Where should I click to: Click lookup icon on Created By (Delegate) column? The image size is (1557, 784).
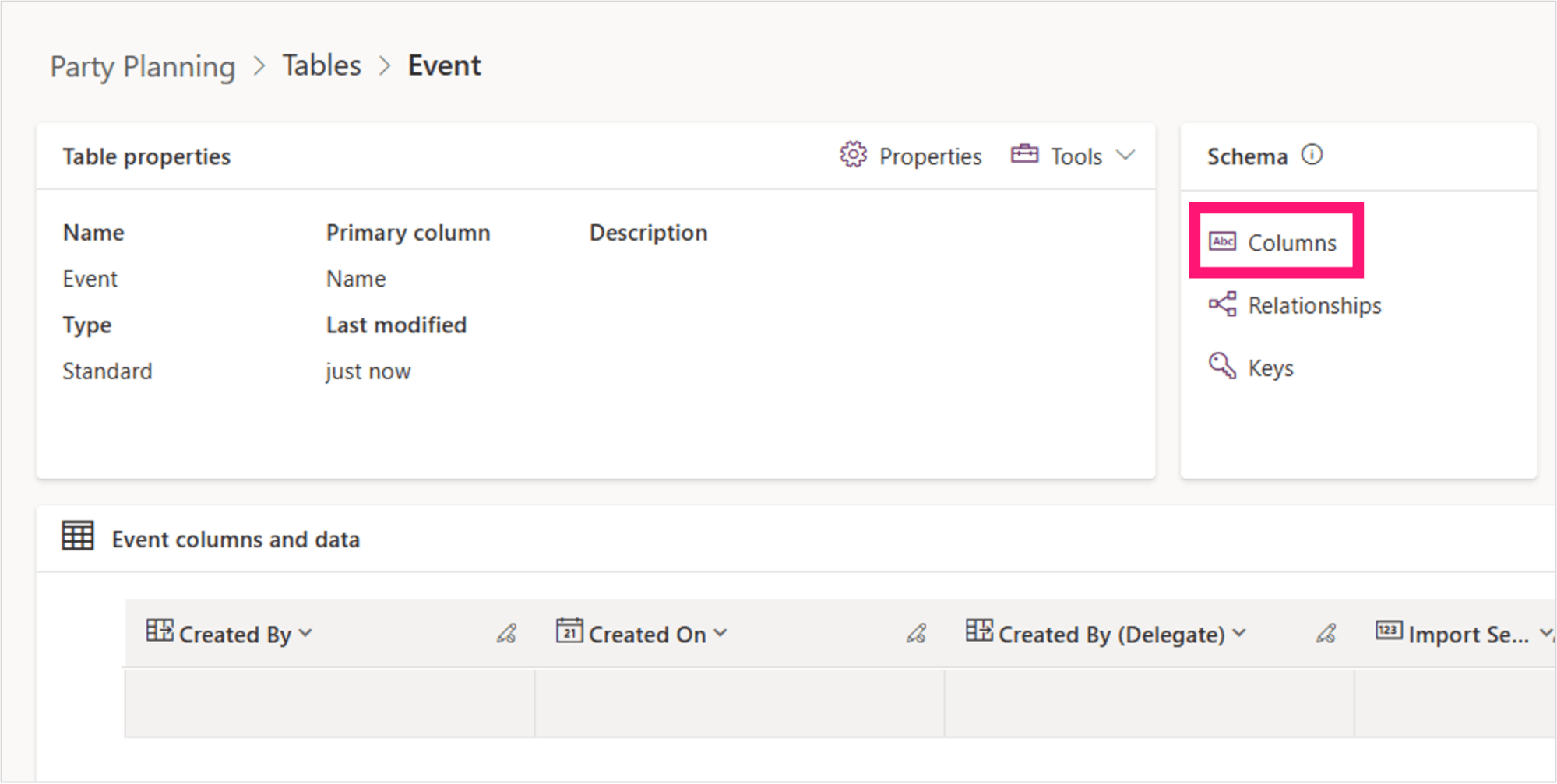(979, 631)
